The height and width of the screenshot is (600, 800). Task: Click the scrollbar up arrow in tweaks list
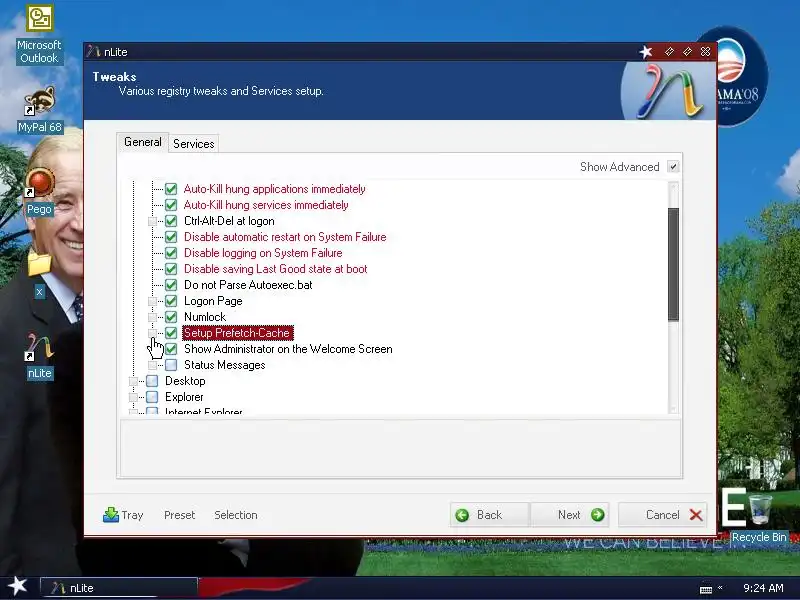[673, 188]
